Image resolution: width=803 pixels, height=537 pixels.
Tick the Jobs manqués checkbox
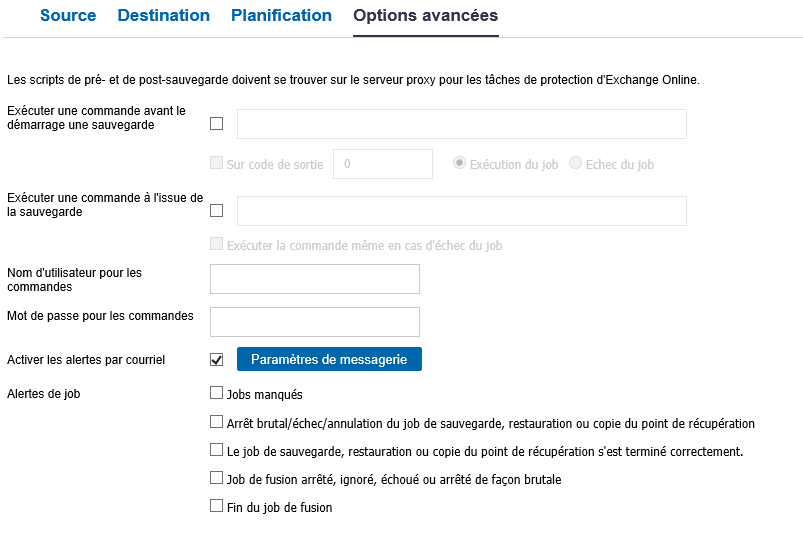pos(217,393)
